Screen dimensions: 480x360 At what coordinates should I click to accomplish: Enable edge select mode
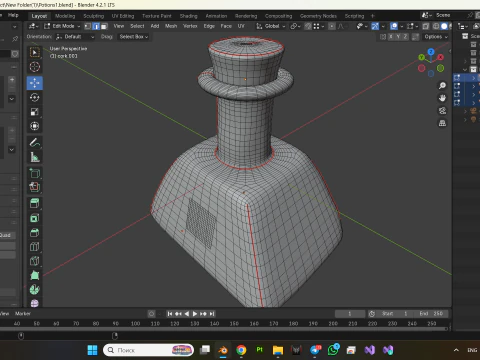click(96, 26)
